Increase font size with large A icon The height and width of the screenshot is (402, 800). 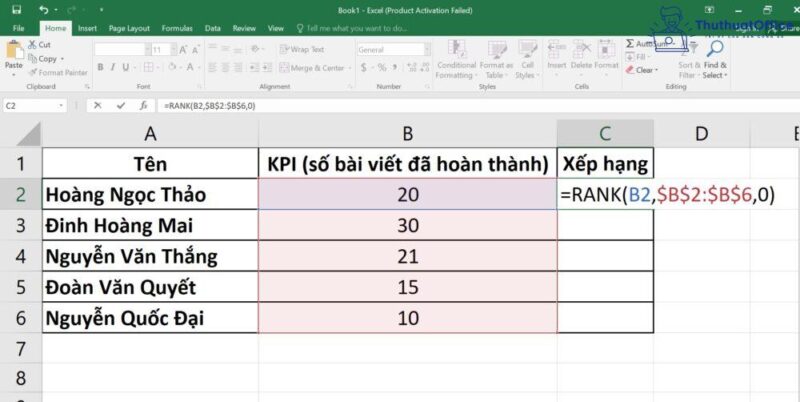point(183,49)
